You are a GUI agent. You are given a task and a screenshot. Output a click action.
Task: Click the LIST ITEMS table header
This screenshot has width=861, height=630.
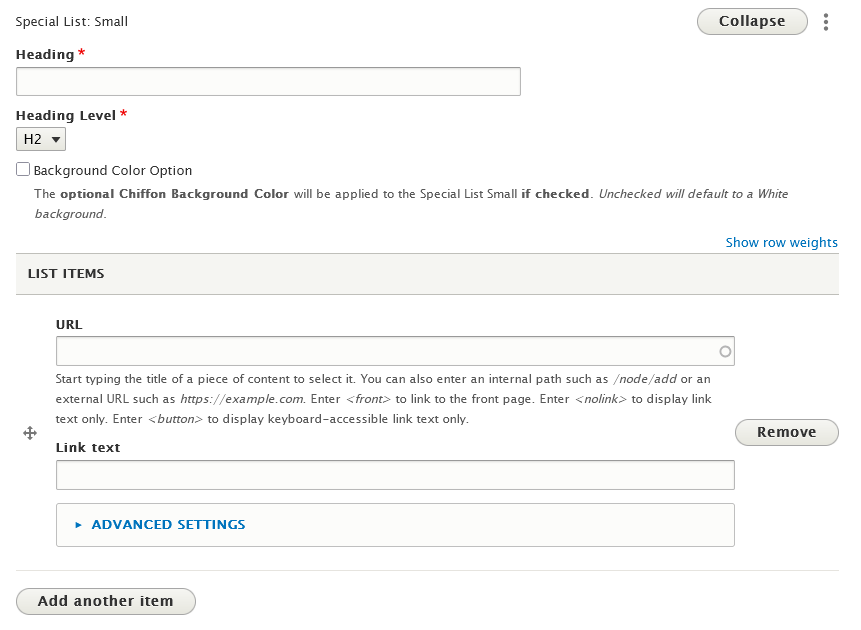pos(66,274)
